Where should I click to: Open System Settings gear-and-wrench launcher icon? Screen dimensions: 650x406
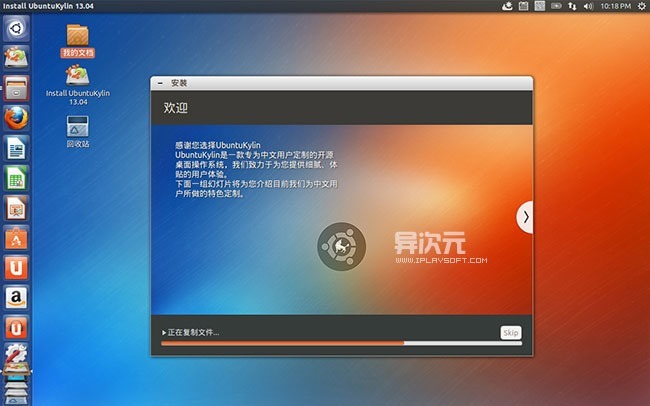point(16,353)
